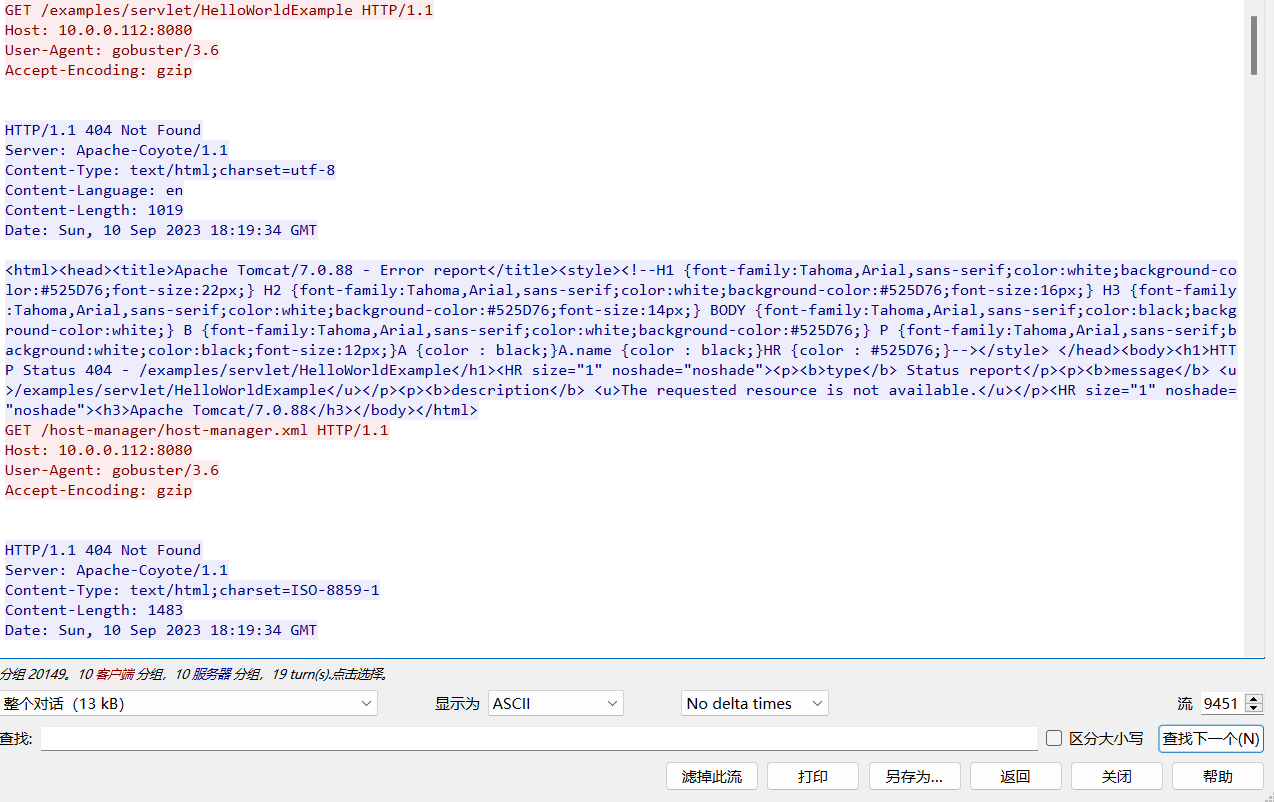Click the 帮助 help button
The width and height of the screenshot is (1274, 802).
coord(1218,776)
